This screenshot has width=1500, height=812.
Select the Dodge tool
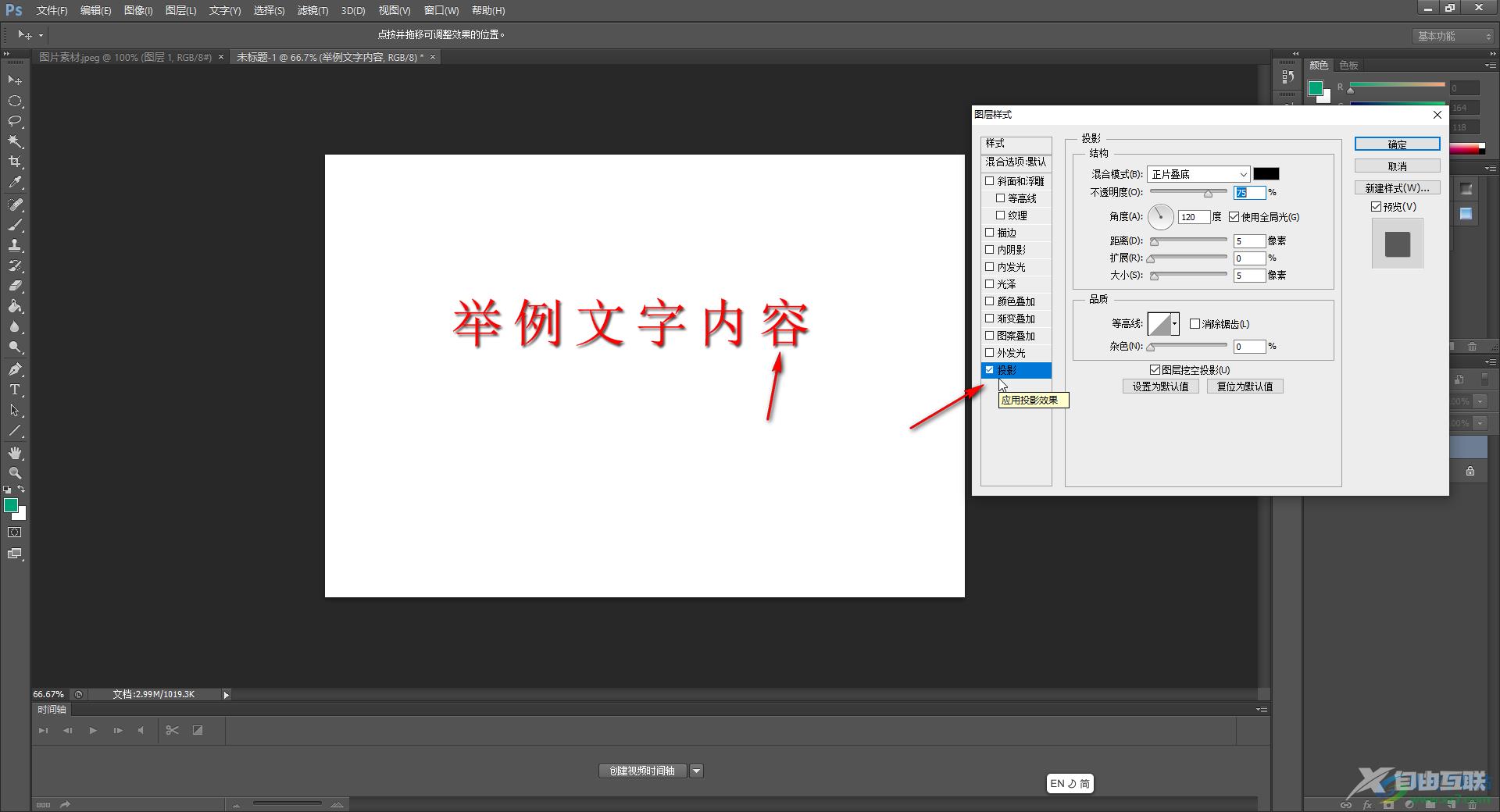pyautogui.click(x=15, y=347)
